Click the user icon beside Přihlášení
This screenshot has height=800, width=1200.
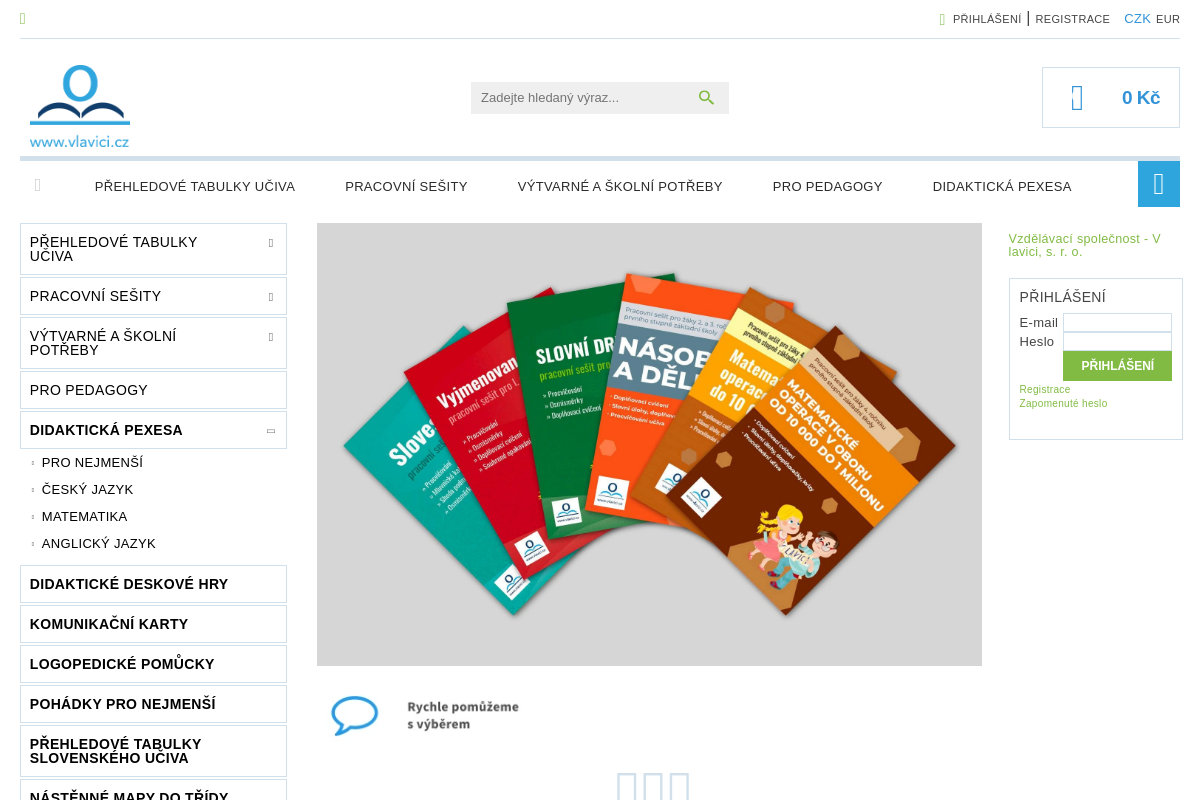pyautogui.click(x=942, y=19)
